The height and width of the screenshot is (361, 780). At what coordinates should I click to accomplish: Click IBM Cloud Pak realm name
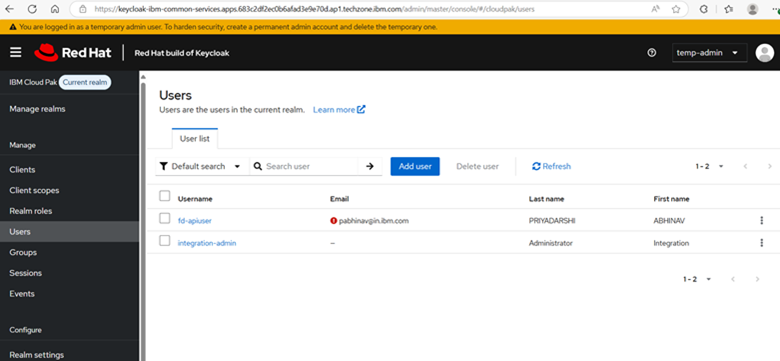[x=33, y=83]
